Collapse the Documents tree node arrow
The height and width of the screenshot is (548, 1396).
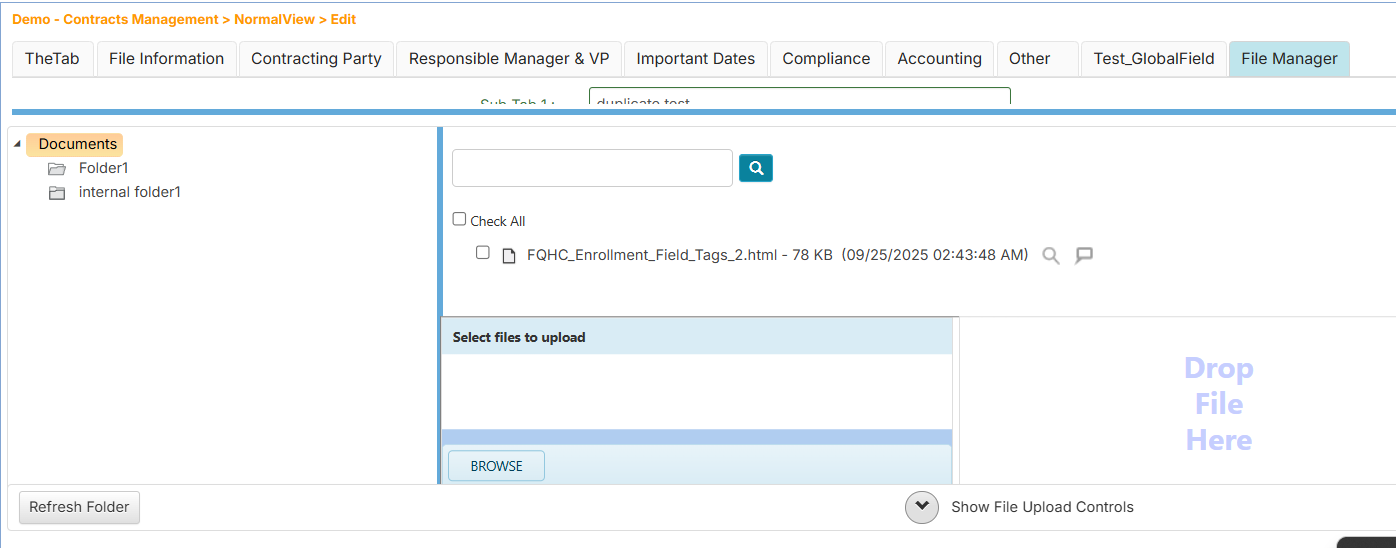coord(18,144)
